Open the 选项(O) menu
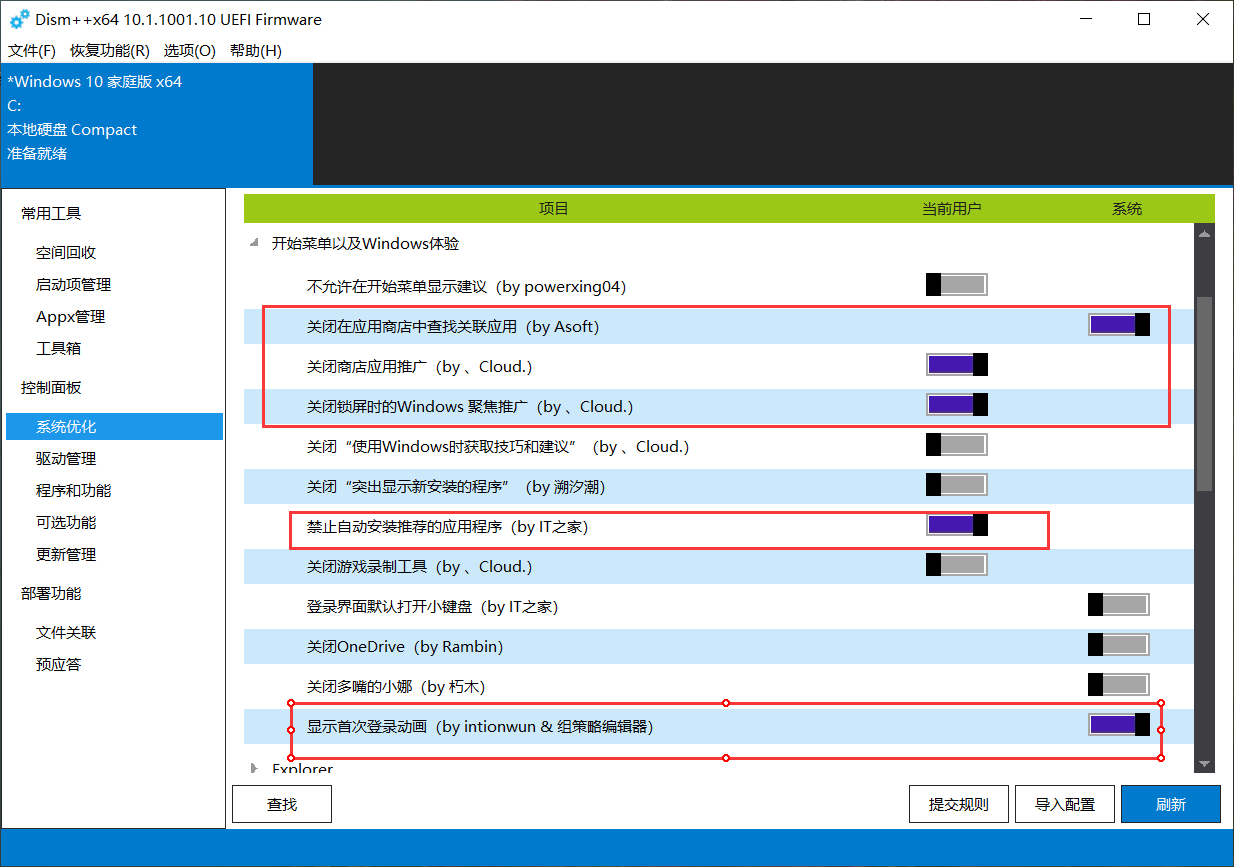 coord(190,51)
